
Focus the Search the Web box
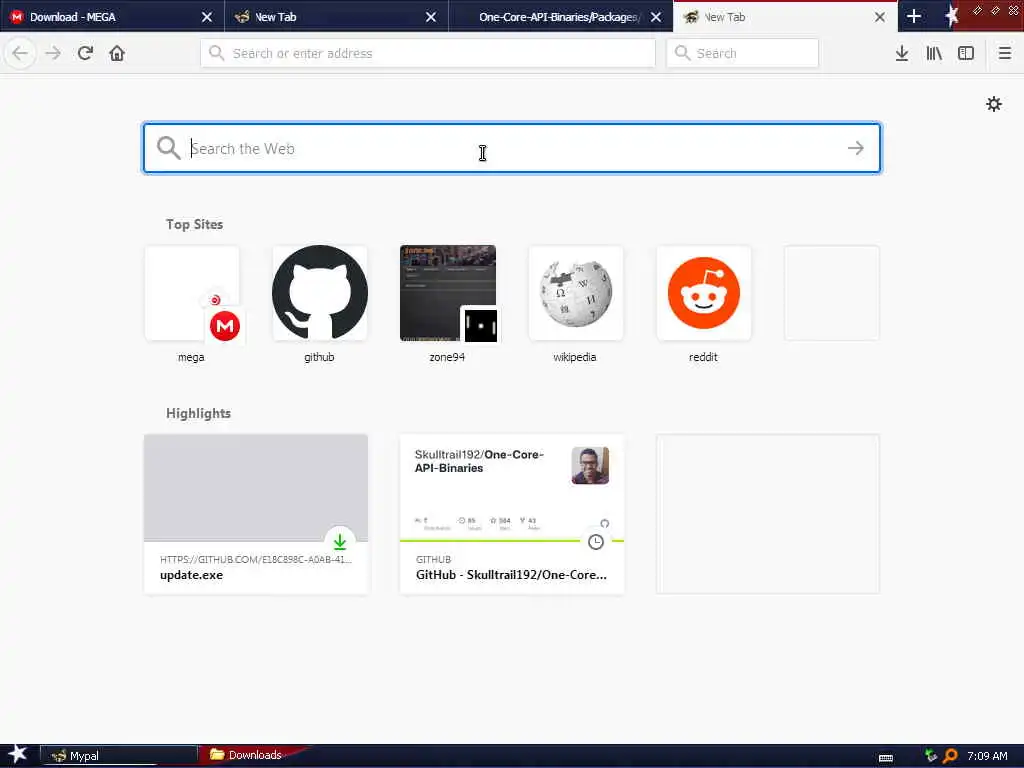(512, 148)
